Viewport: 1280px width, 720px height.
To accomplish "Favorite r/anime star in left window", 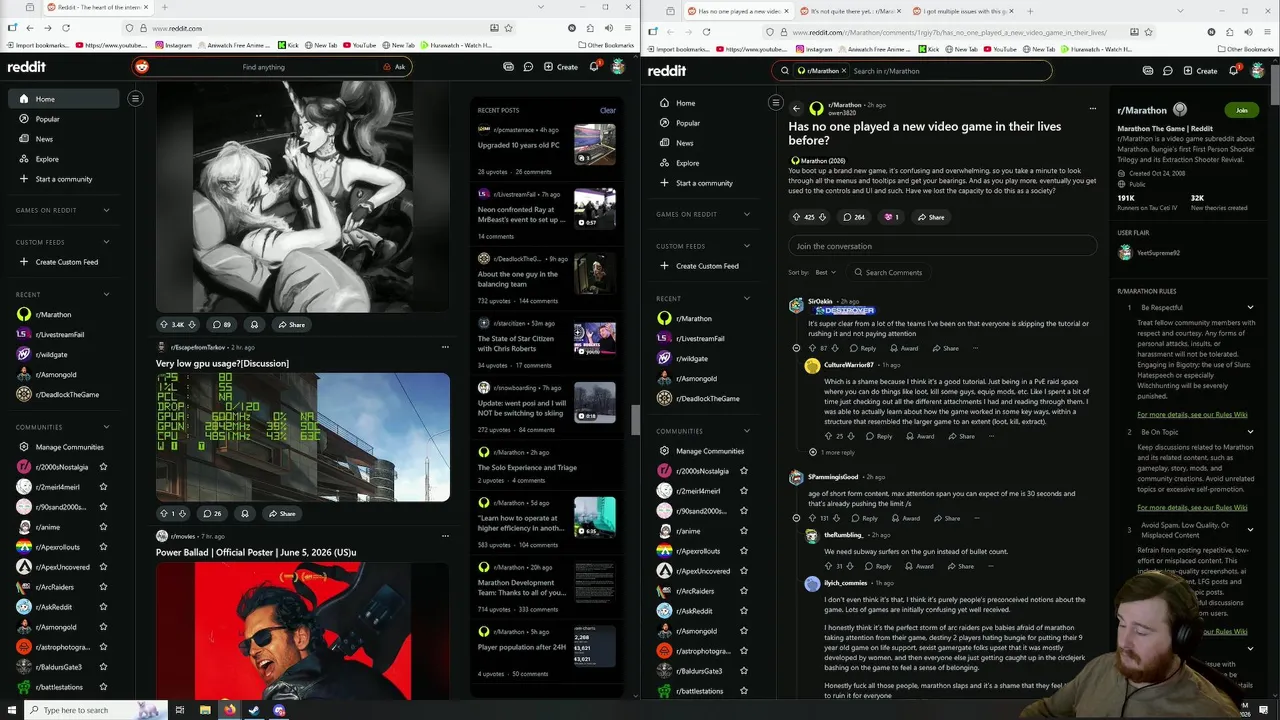I will click(103, 527).
